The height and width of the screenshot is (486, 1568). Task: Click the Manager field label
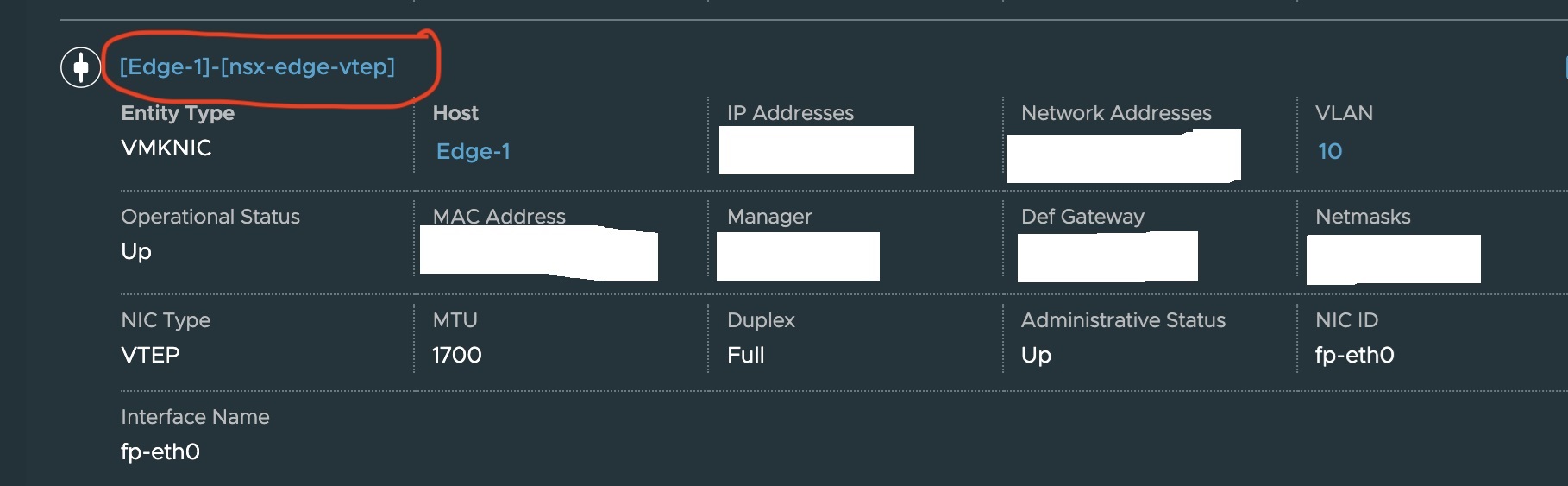pos(769,217)
